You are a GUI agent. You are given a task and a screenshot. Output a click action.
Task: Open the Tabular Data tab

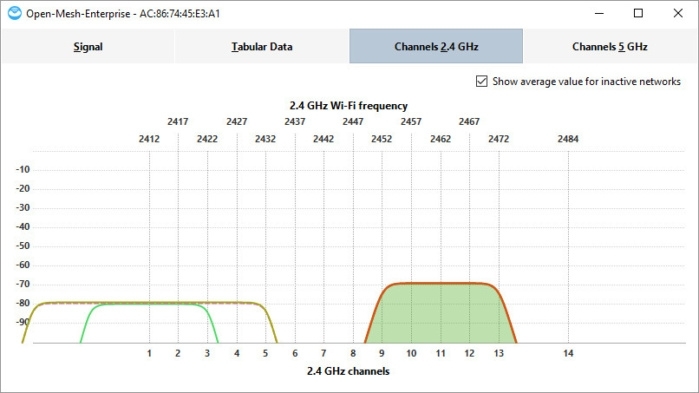(x=262, y=46)
